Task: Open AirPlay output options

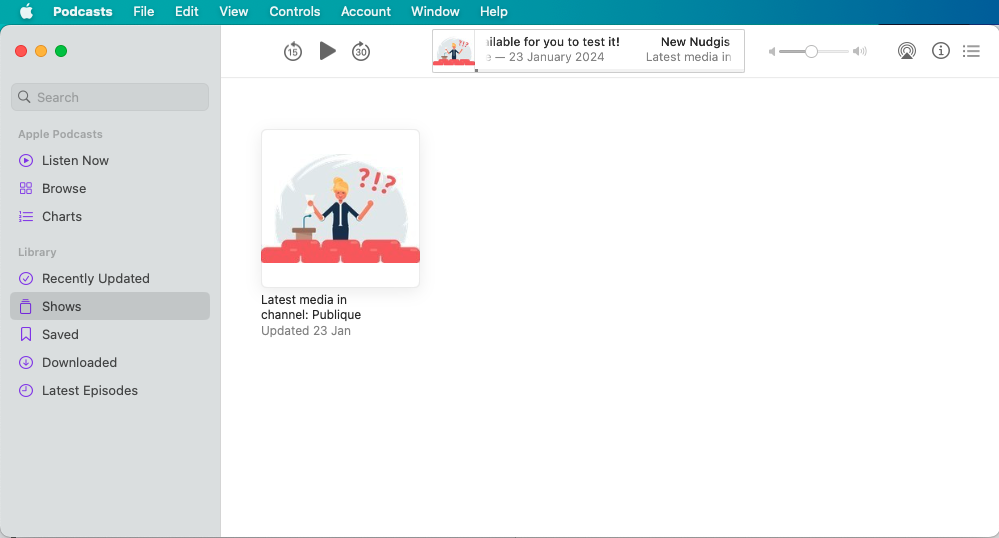Action: 907,51
